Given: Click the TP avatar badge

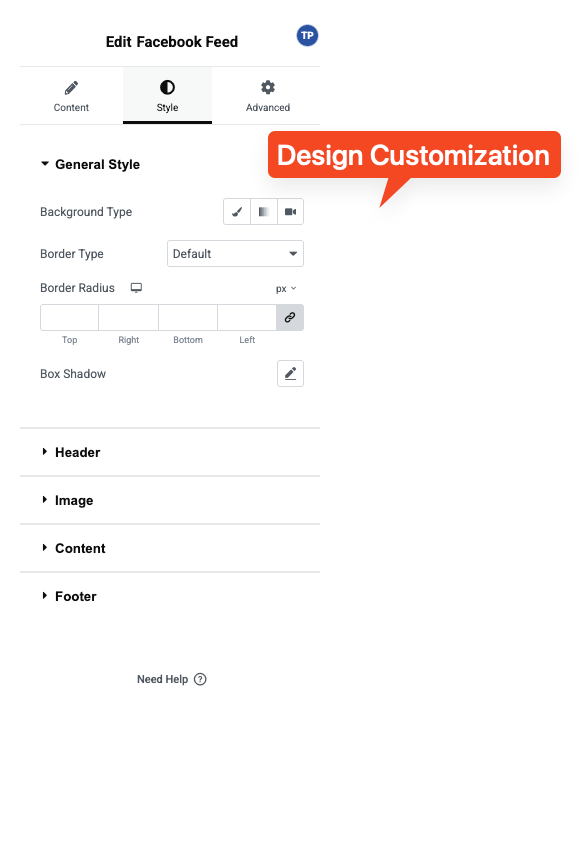Looking at the screenshot, I should (x=307, y=36).
